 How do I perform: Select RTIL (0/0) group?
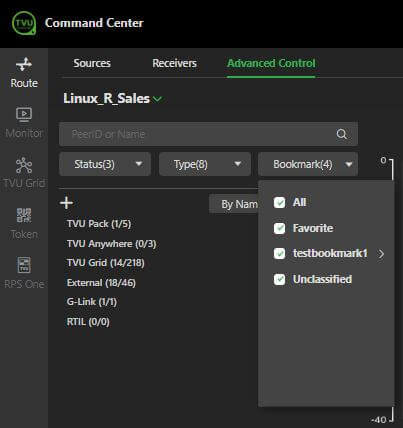pos(88,322)
